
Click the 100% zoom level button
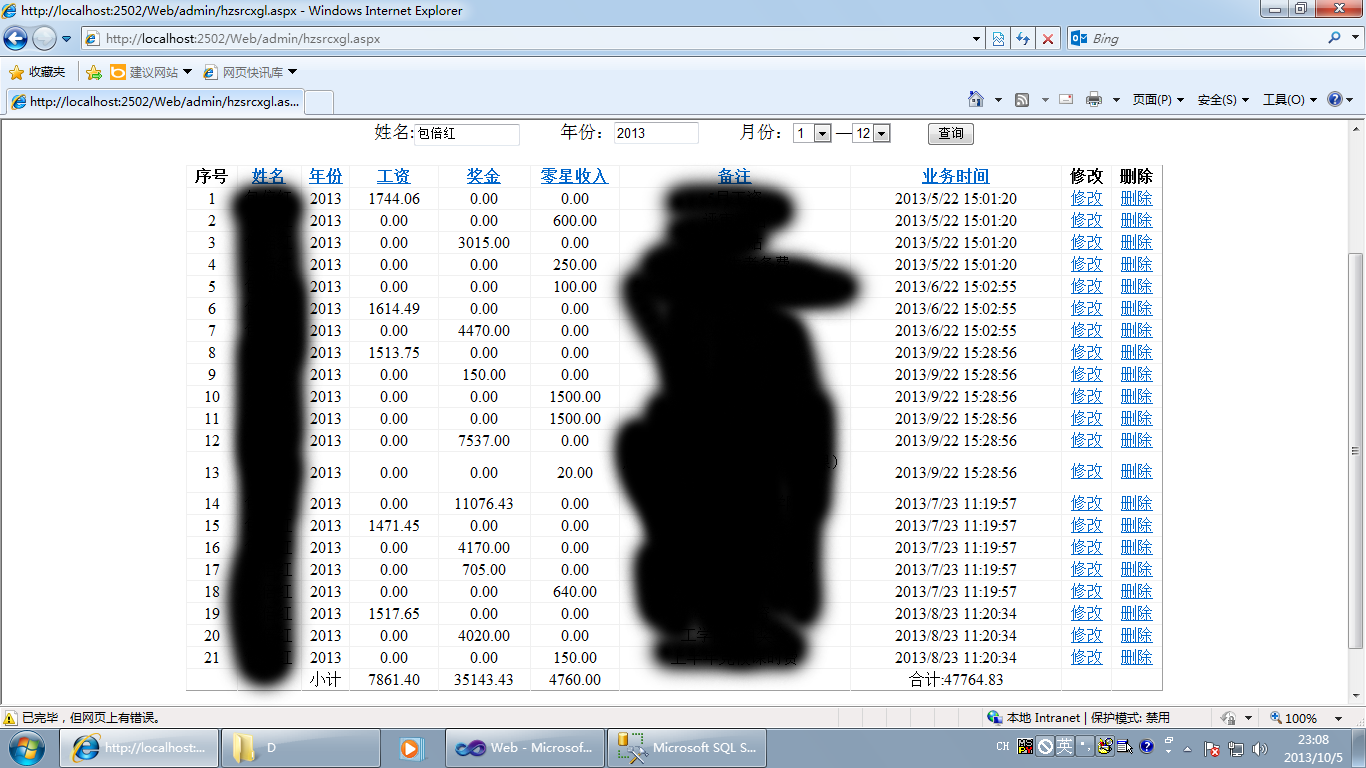(1293, 718)
